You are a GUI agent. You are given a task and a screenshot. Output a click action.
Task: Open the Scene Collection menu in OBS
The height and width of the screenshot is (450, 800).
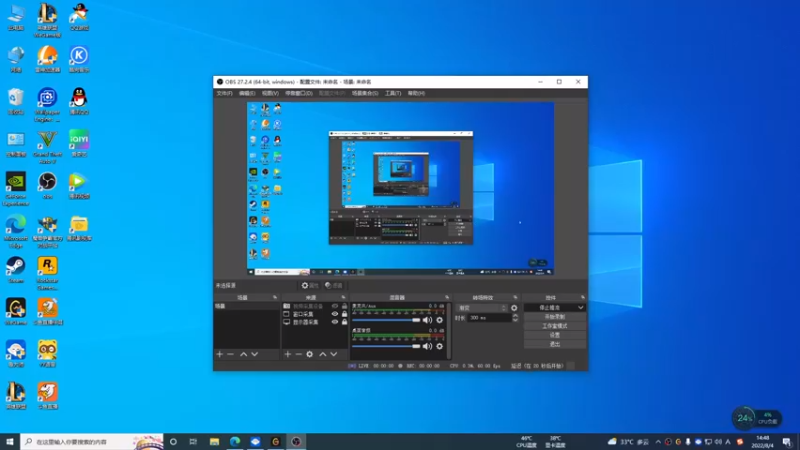tap(365, 93)
